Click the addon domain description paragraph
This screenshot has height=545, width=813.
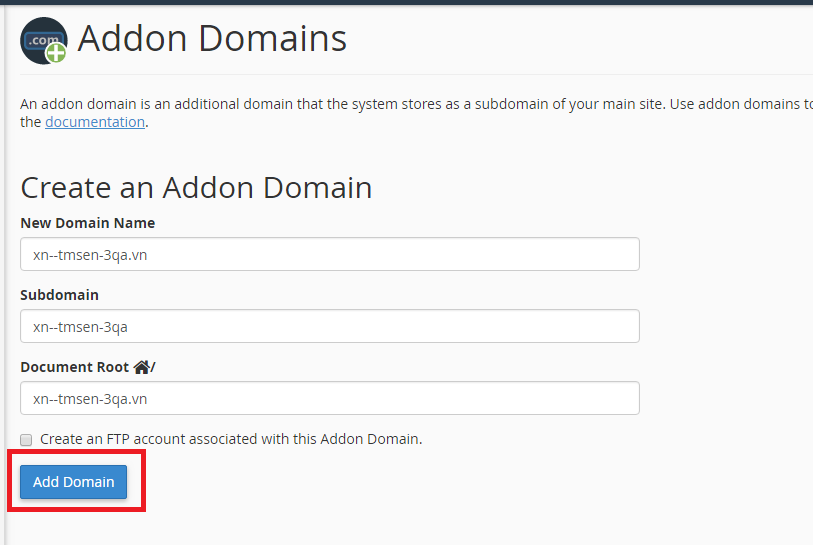[x=416, y=113]
